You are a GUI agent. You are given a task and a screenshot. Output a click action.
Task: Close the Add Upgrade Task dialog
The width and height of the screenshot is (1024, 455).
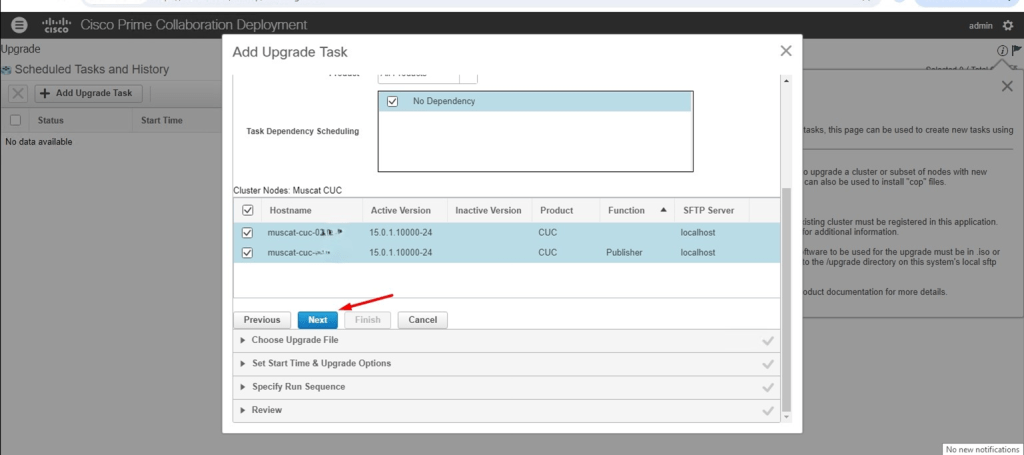click(x=786, y=51)
